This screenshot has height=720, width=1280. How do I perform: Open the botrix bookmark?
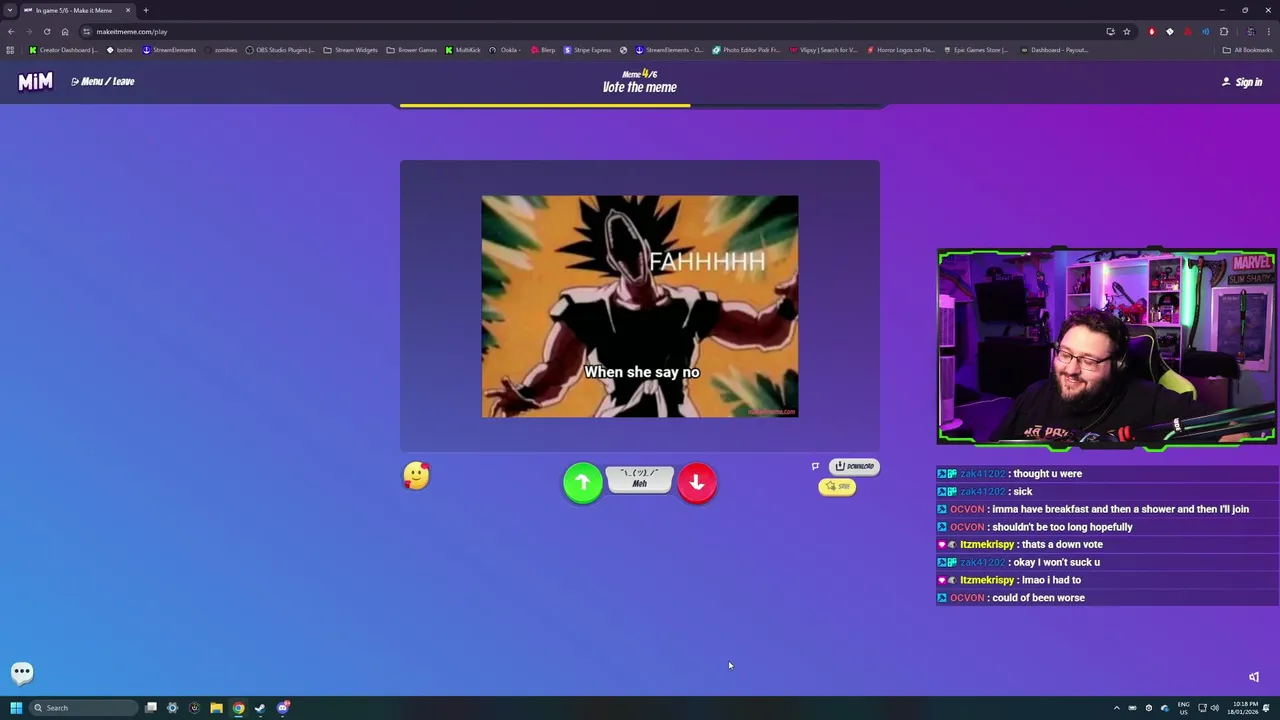[x=120, y=50]
